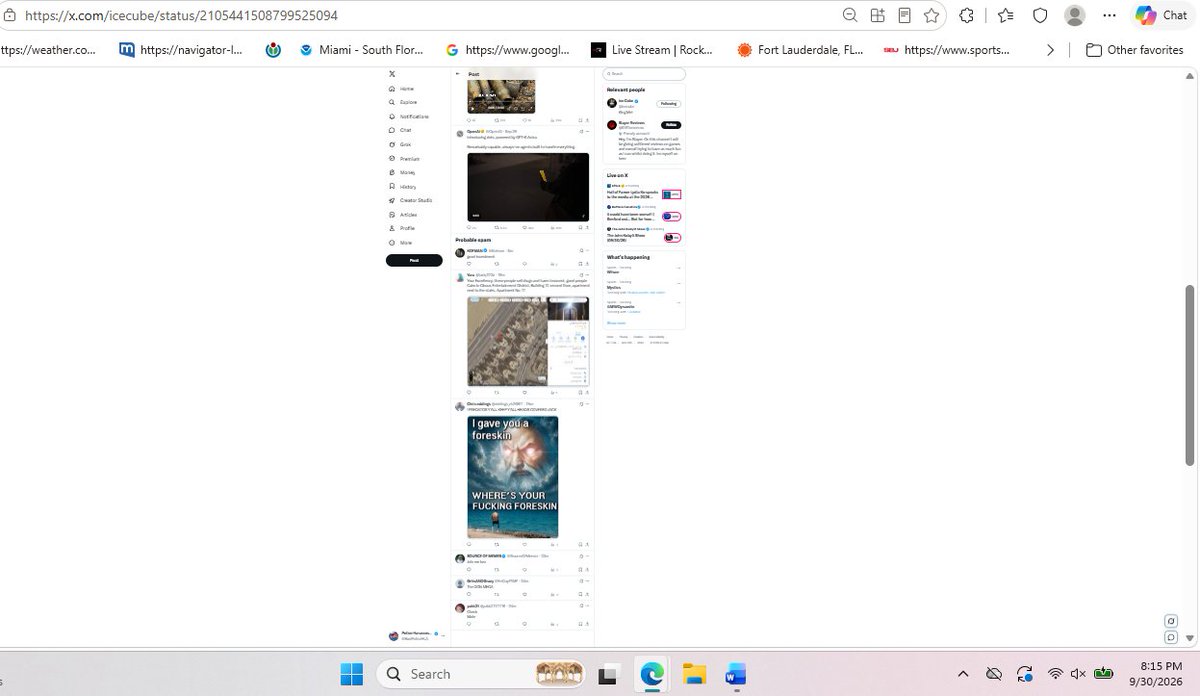This screenshot has height=696, width=1200.
Task: Open the browser Extensions puzzle icon
Action: pyautogui.click(x=966, y=15)
